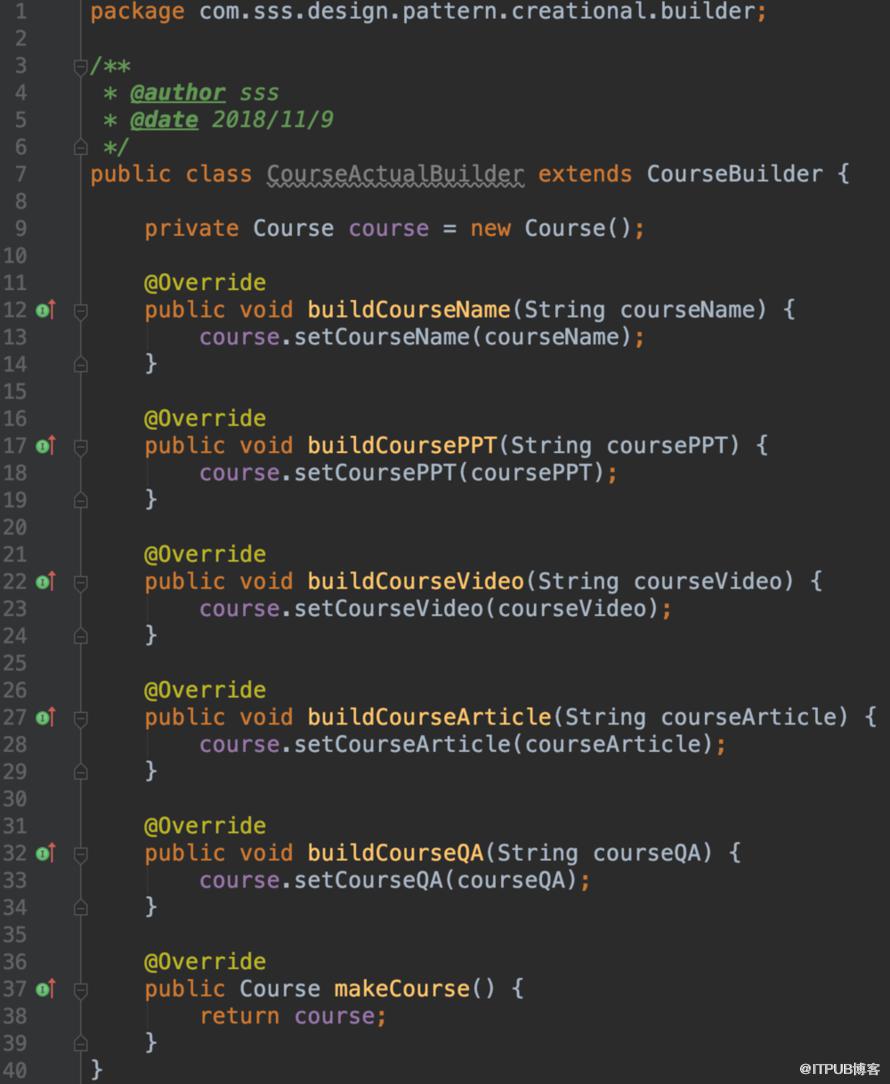
Task: Click the buildCoursePPT method name
Action: (x=402, y=446)
